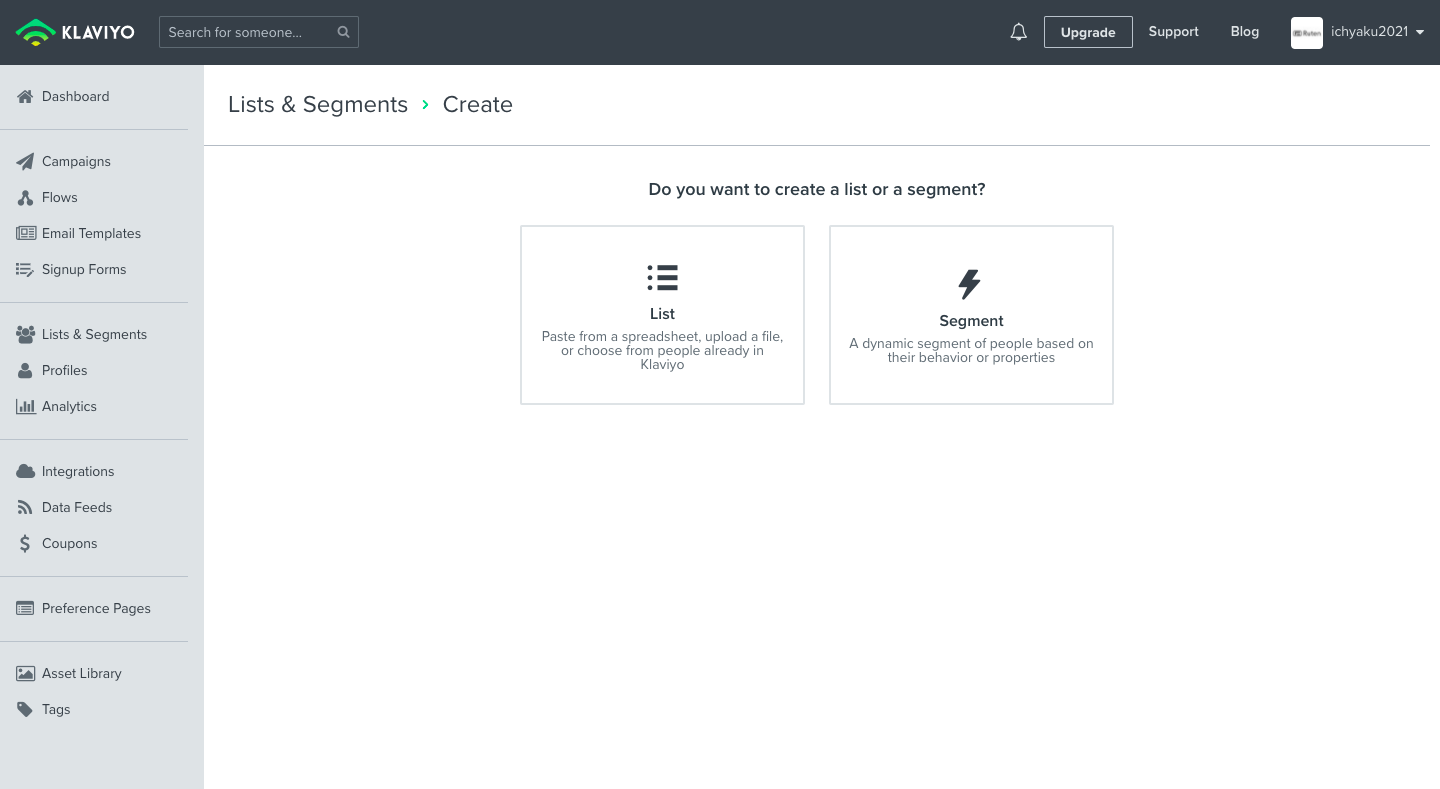Click the Profiles person icon
The image size is (1440, 789).
(25, 370)
